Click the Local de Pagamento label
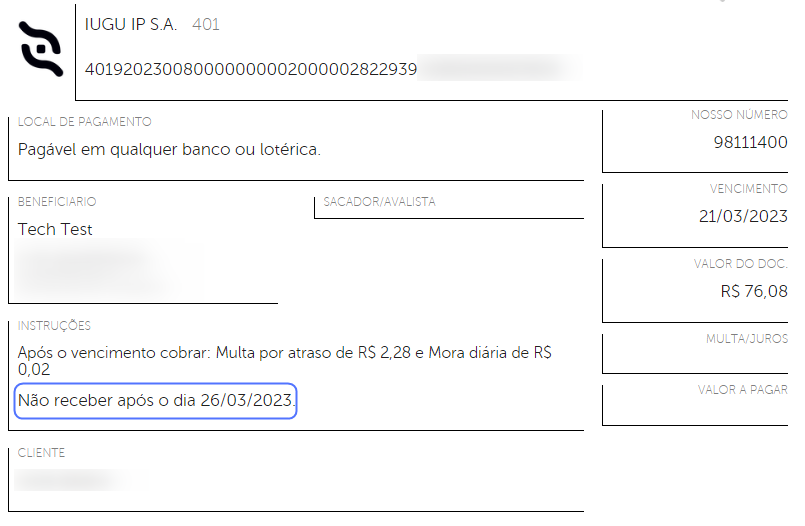The width and height of the screenshot is (805, 526). tap(84, 122)
